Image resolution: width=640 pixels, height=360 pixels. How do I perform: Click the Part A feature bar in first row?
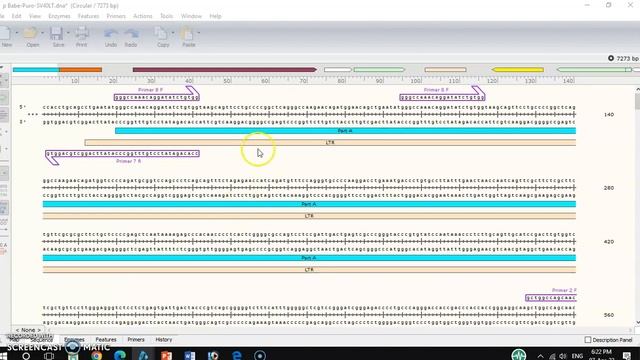pyautogui.click(x=345, y=131)
